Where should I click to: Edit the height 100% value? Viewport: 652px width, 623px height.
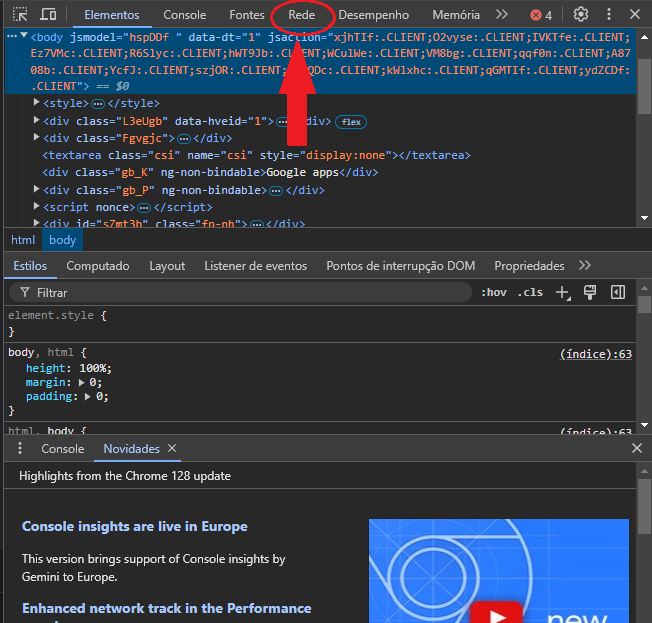(x=93, y=368)
